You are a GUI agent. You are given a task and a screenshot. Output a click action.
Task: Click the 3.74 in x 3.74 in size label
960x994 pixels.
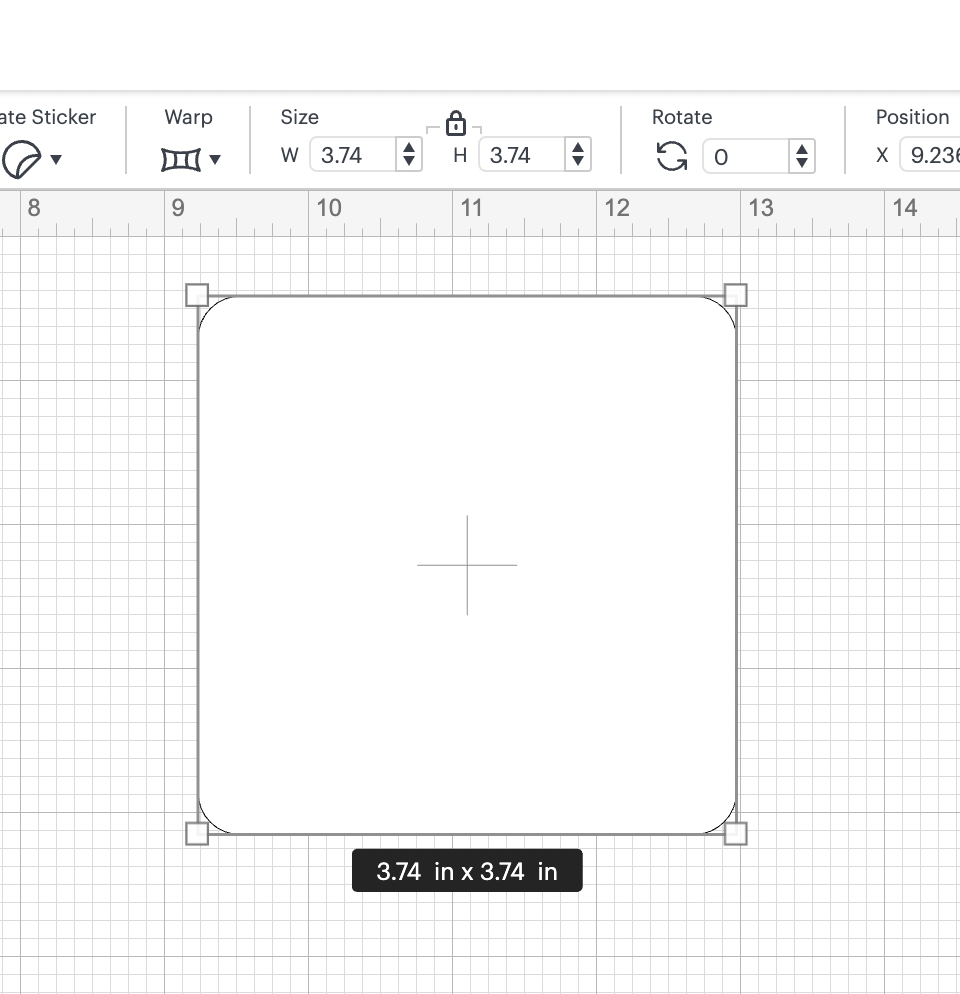(467, 870)
